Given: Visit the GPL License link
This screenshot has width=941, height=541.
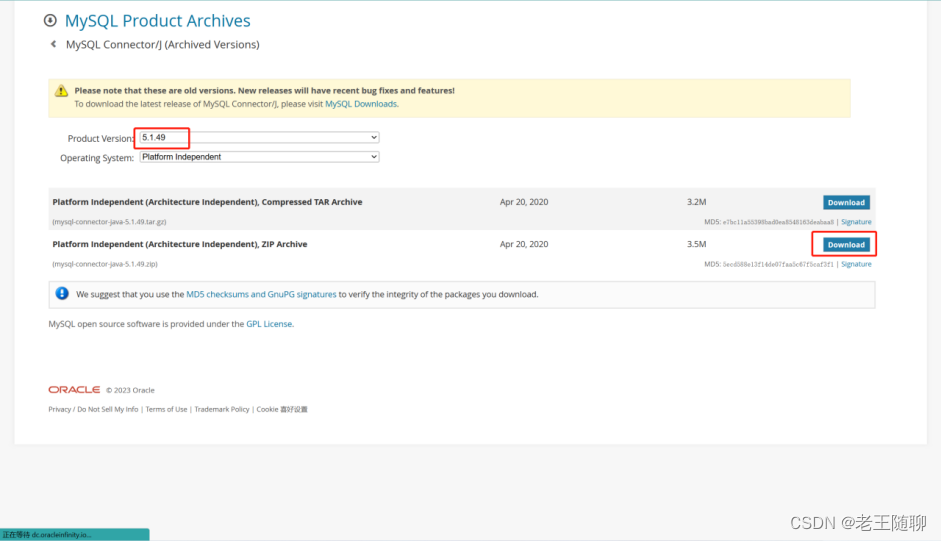Looking at the screenshot, I should tap(269, 324).
